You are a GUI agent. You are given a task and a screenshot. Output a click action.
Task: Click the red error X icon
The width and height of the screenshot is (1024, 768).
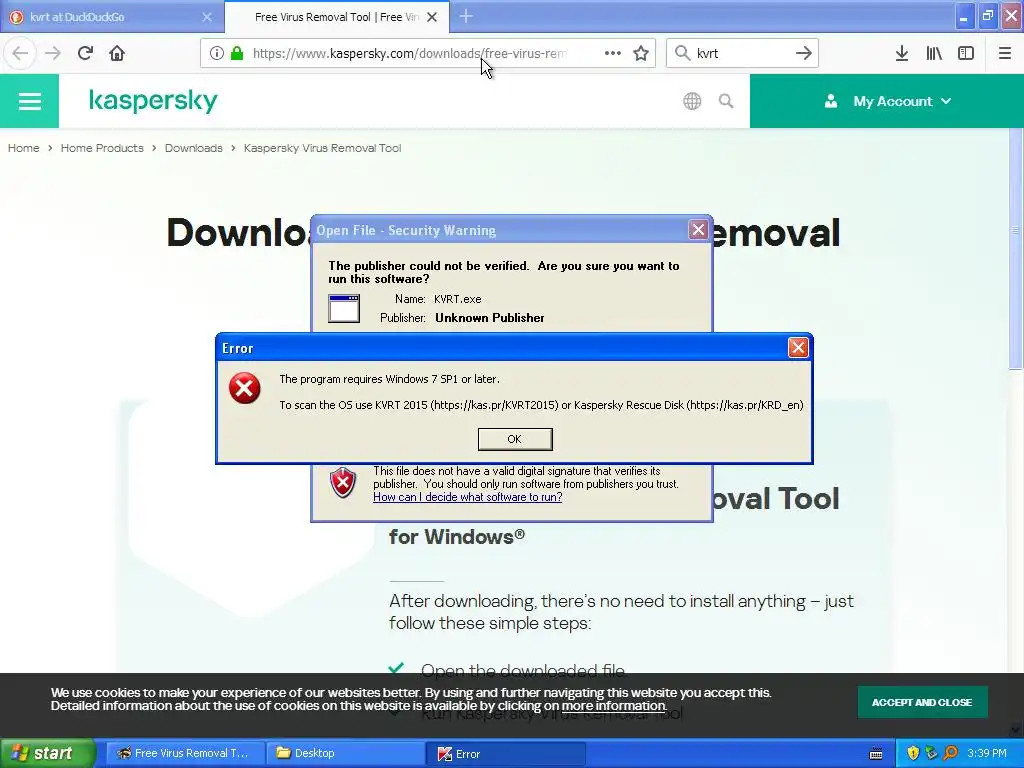coord(245,389)
